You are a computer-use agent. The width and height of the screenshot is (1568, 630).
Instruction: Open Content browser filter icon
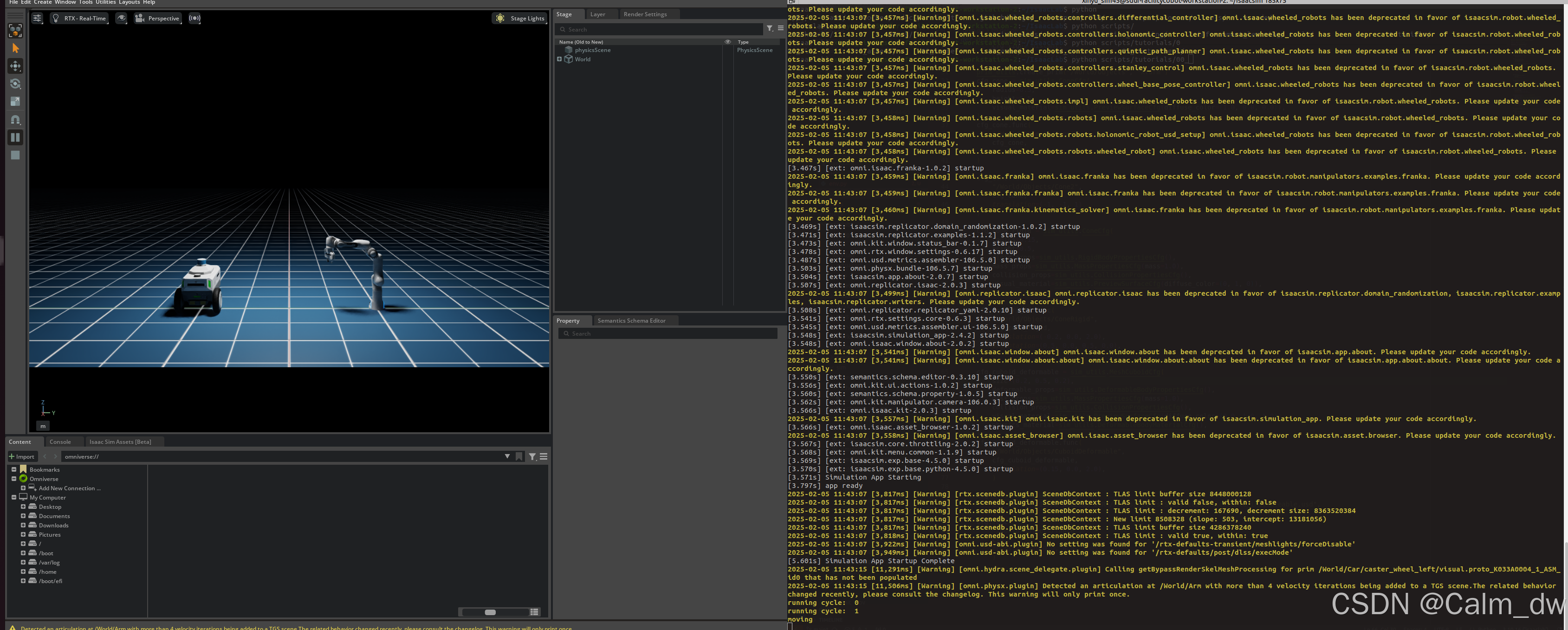click(532, 456)
